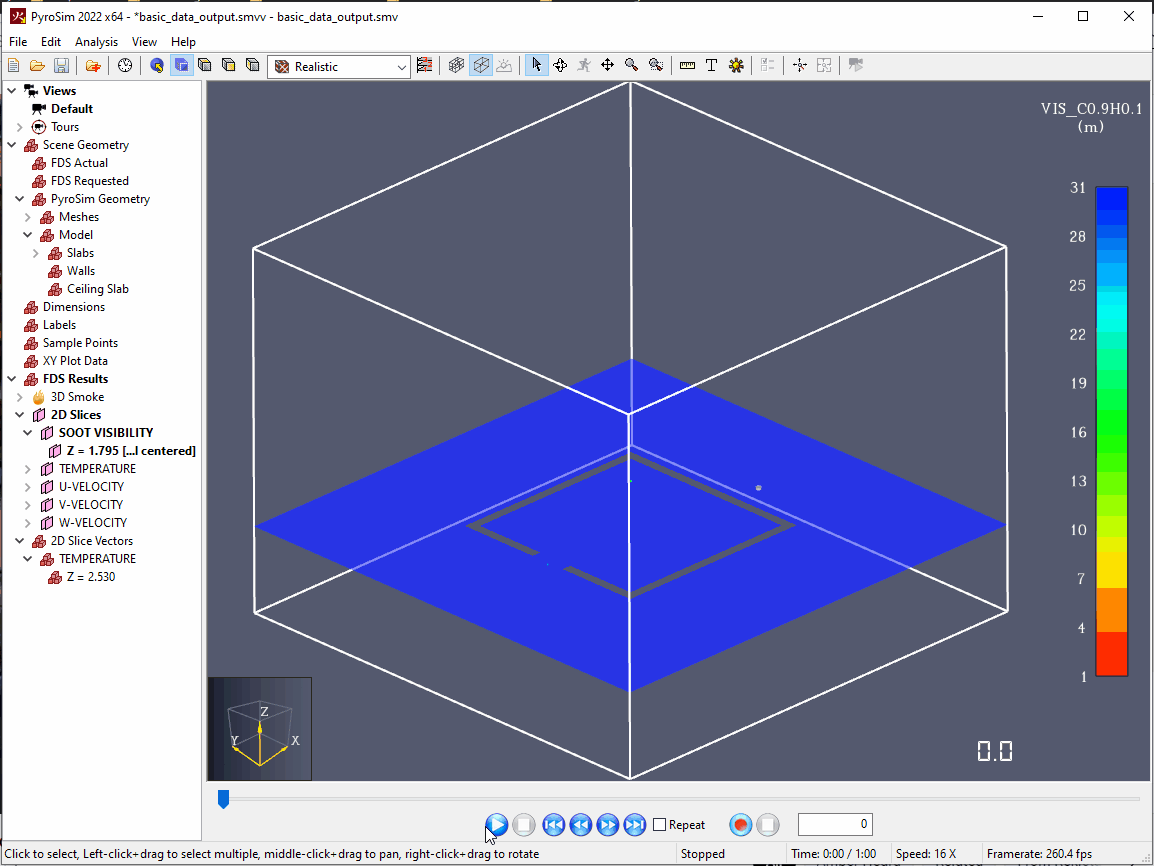Click the greyed camera record view icon
The image size is (1154, 866).
(x=855, y=65)
